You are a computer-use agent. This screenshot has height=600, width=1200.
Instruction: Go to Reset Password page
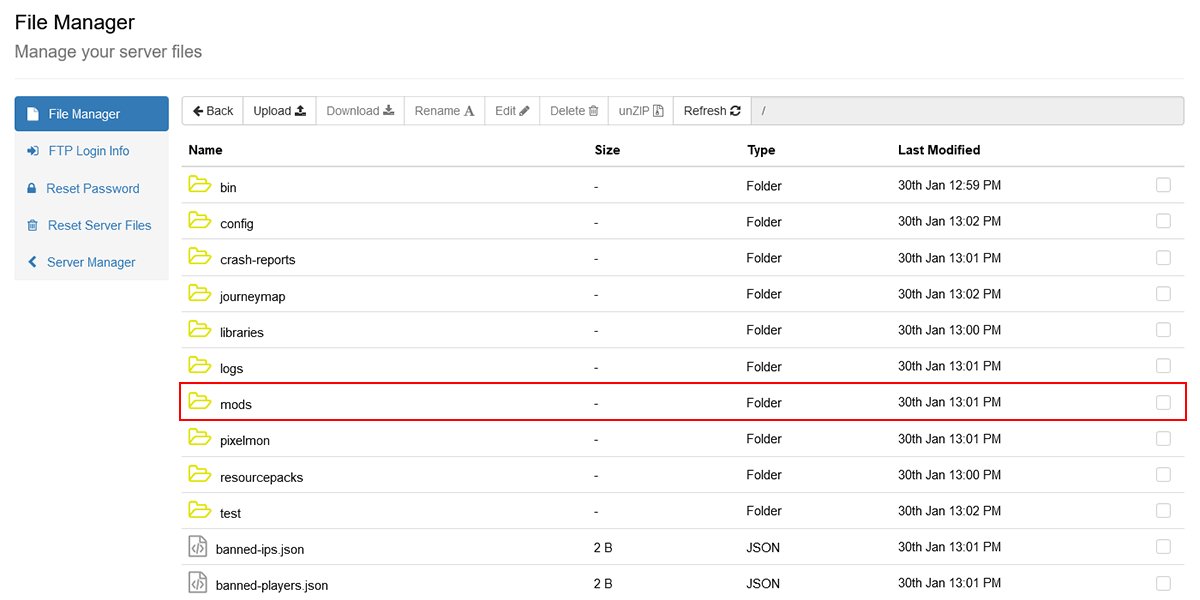click(x=92, y=188)
